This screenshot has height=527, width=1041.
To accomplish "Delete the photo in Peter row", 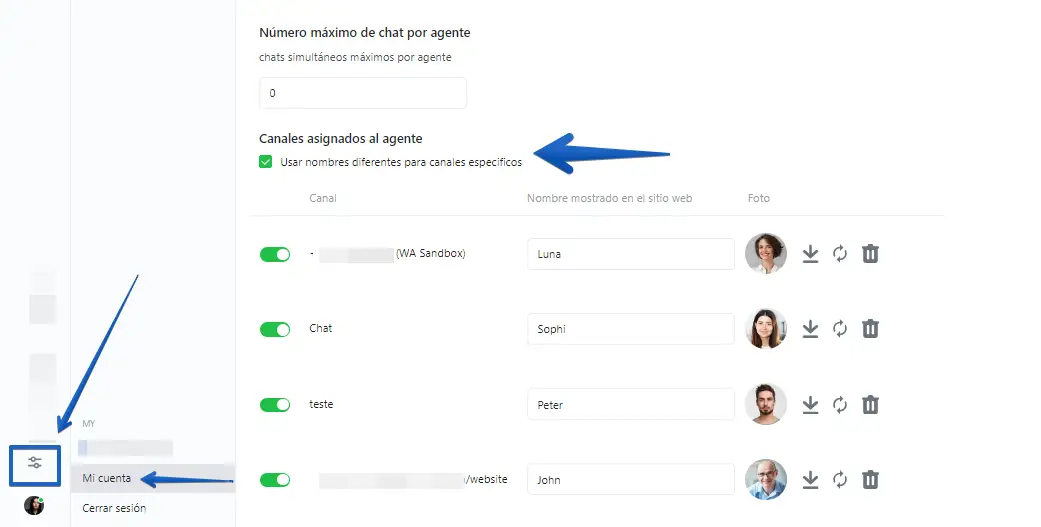I will click(x=870, y=404).
